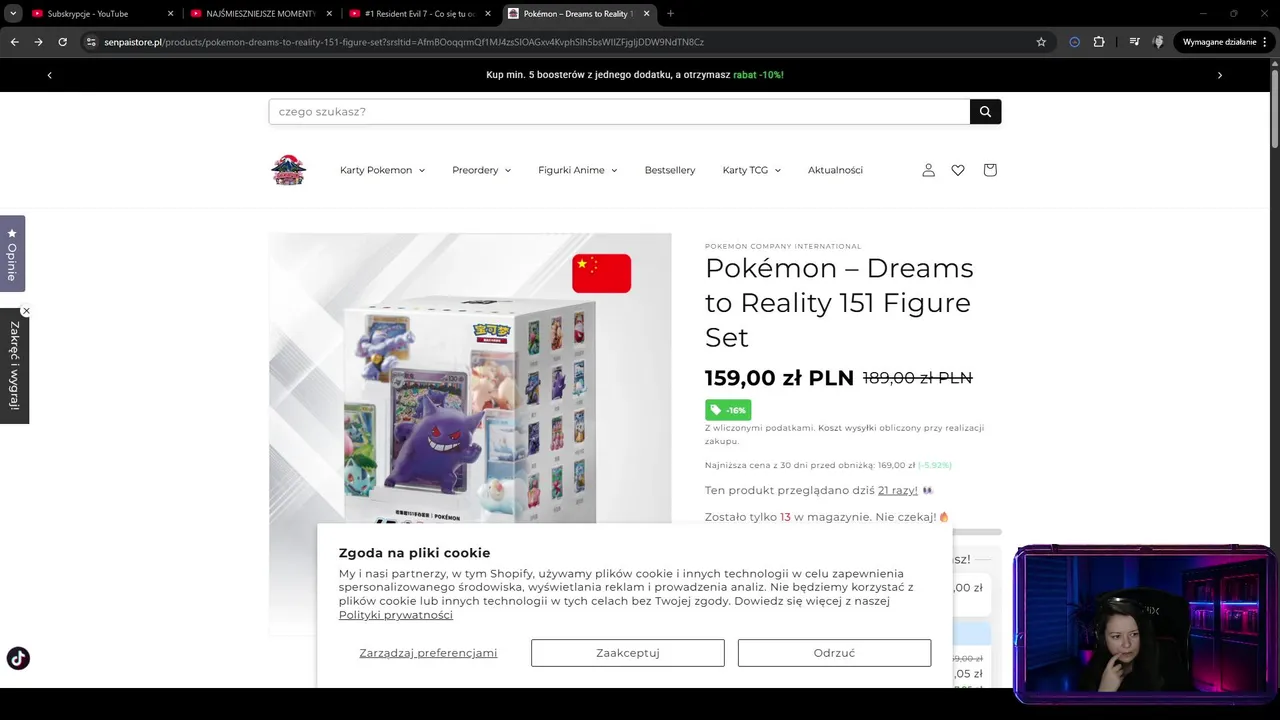Open a new browser tab

coord(670,14)
